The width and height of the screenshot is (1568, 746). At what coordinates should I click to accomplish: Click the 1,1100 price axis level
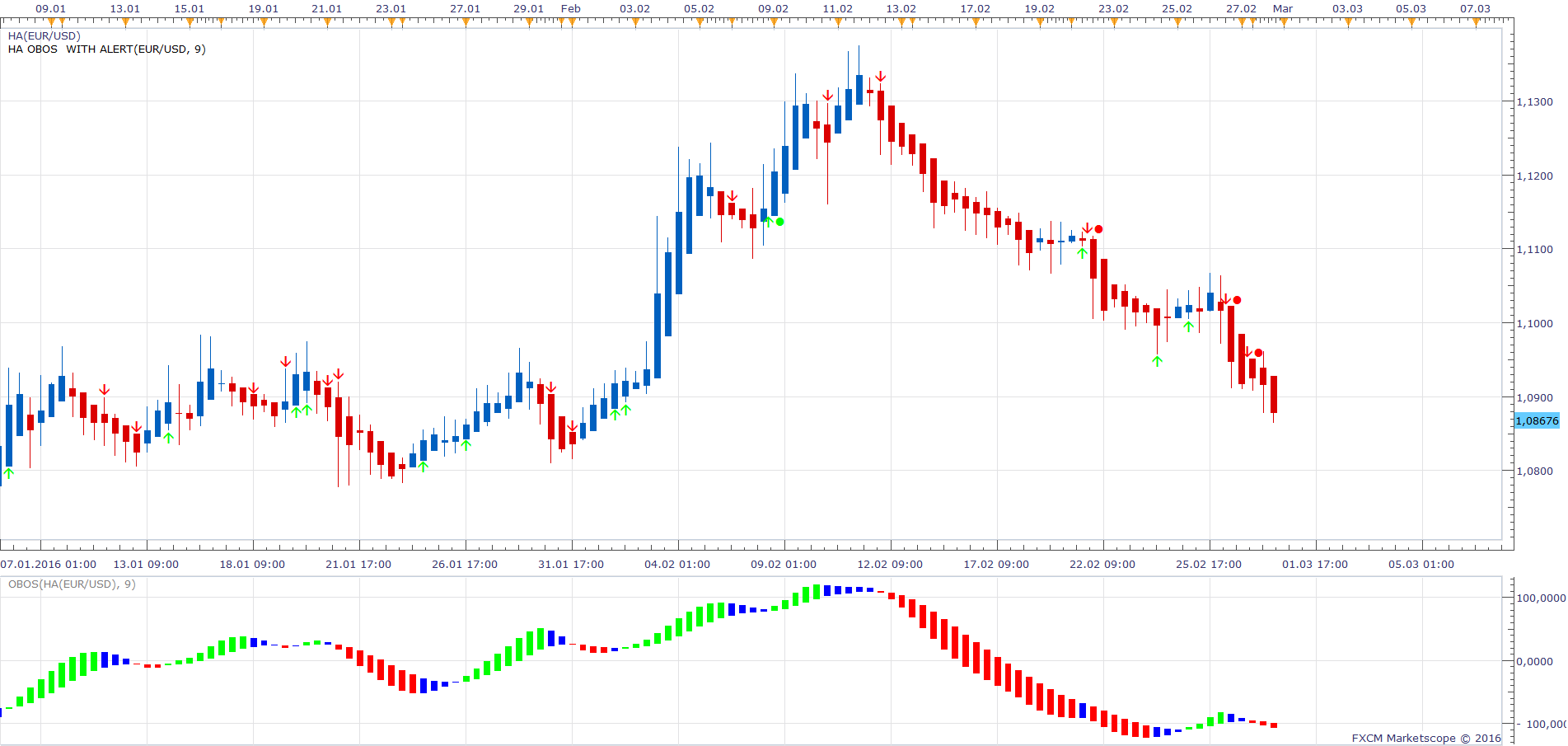[x=1535, y=249]
